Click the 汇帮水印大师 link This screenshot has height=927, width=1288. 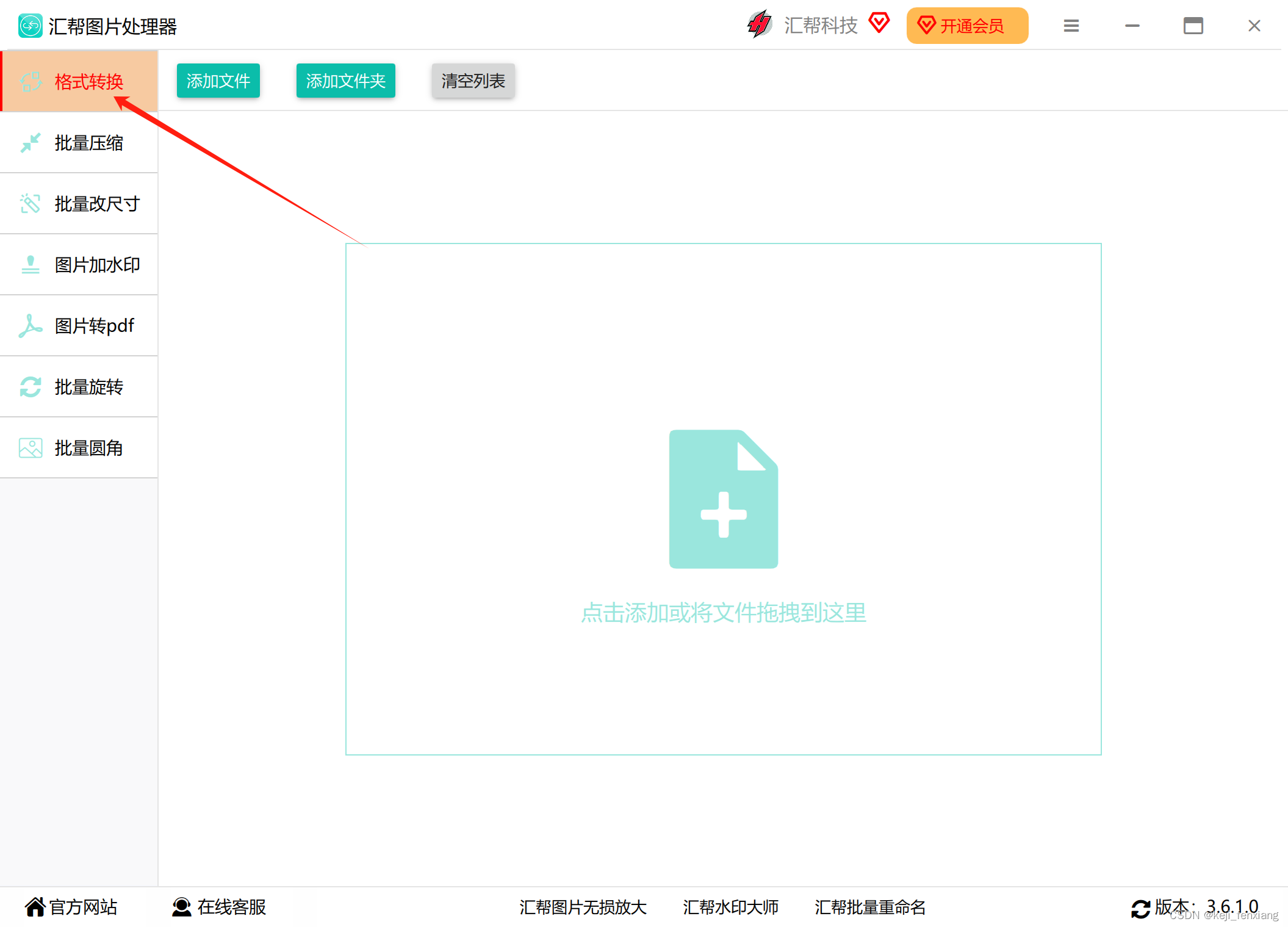[x=730, y=907]
